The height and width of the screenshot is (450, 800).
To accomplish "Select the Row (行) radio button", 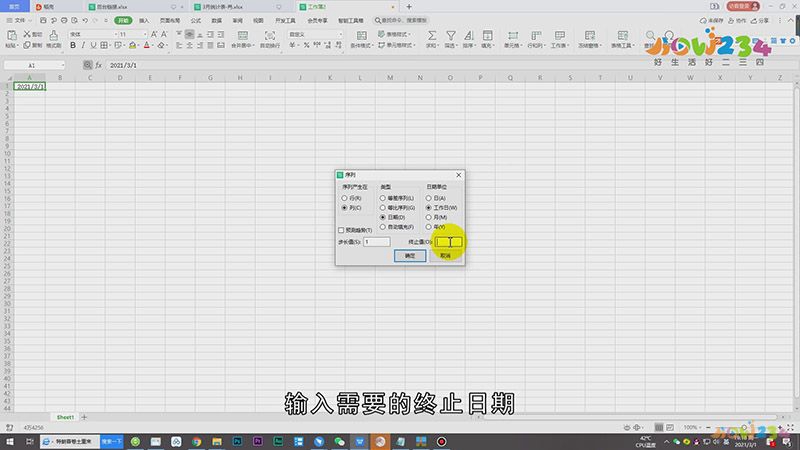I will click(x=344, y=198).
